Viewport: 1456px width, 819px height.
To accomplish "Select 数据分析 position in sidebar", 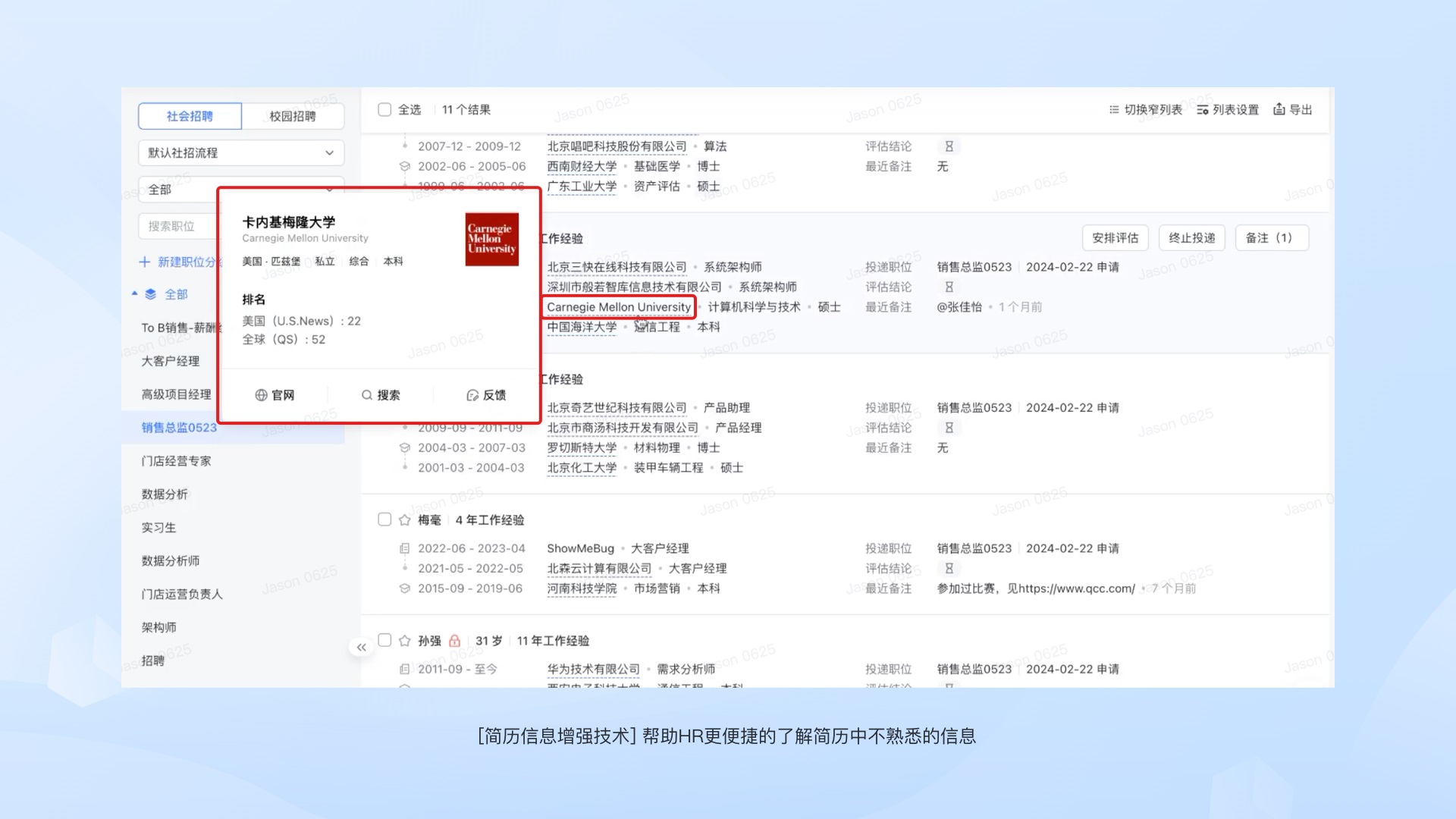I will tap(165, 494).
